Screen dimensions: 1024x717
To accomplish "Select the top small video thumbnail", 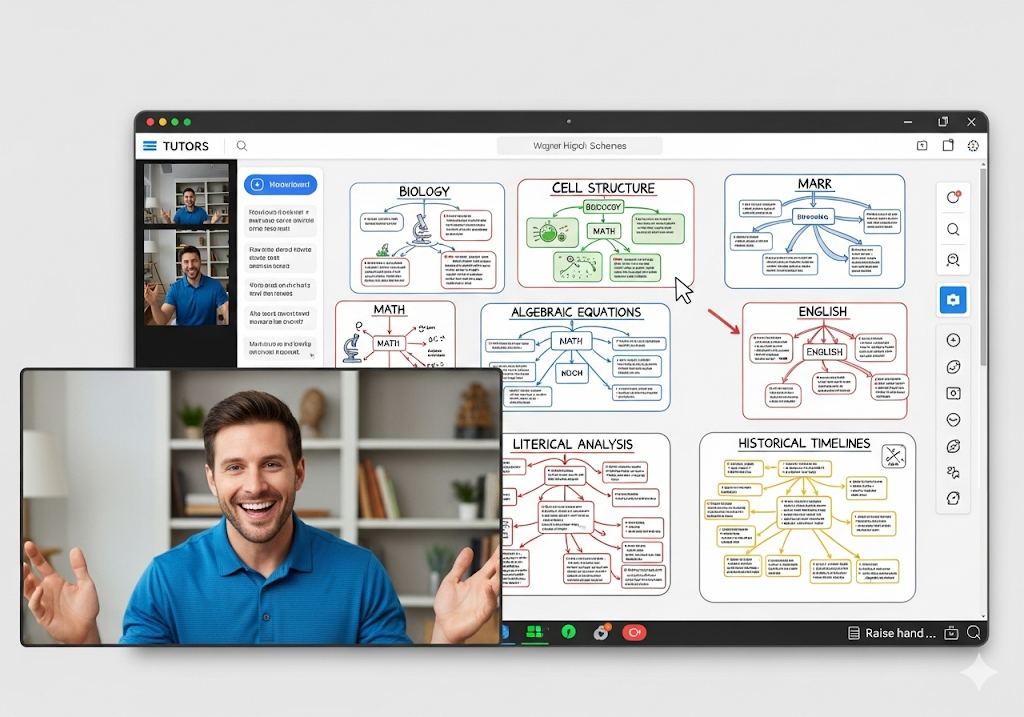I will click(186, 193).
